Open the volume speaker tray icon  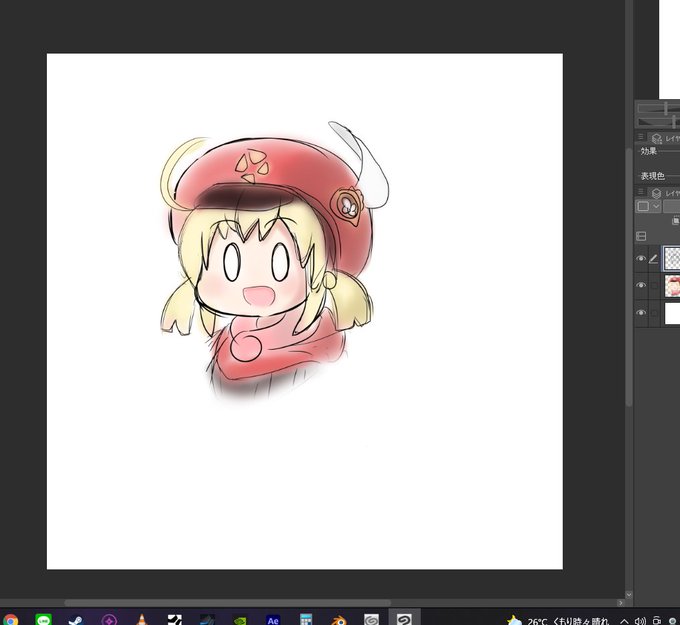click(x=640, y=621)
